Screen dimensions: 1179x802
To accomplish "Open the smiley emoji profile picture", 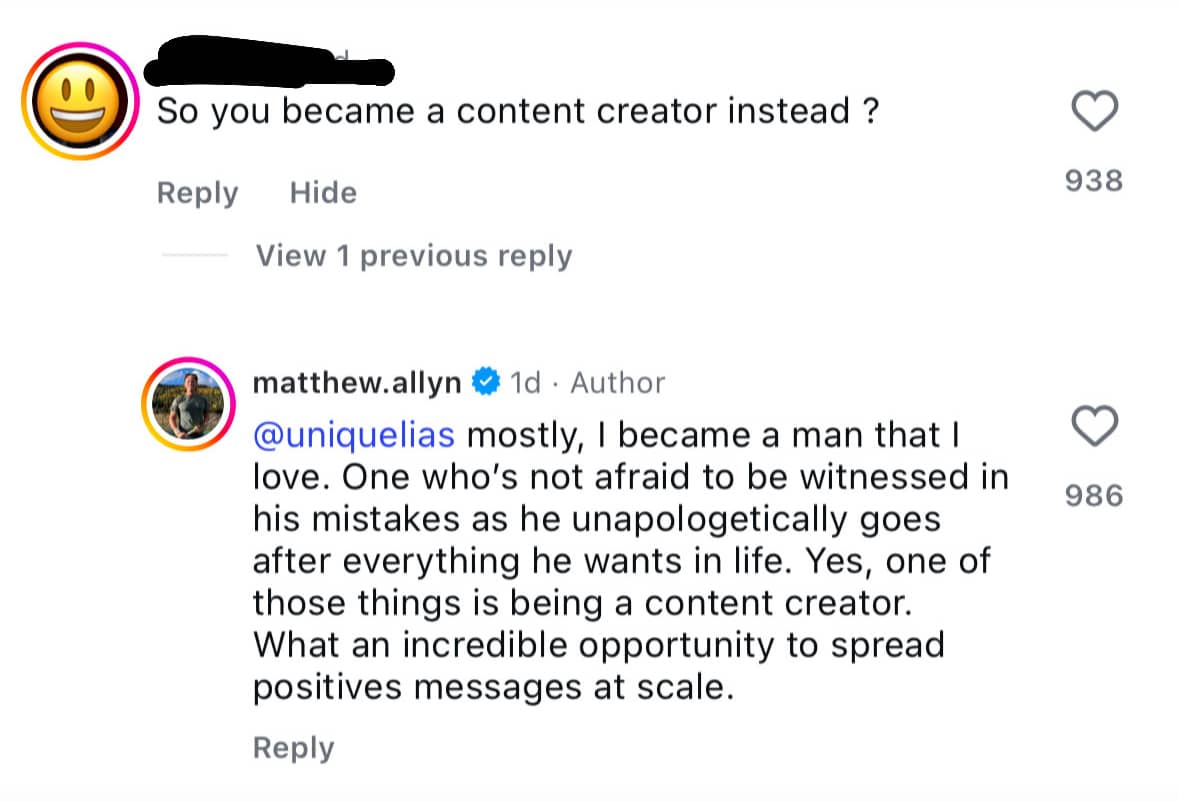I will point(80,101).
